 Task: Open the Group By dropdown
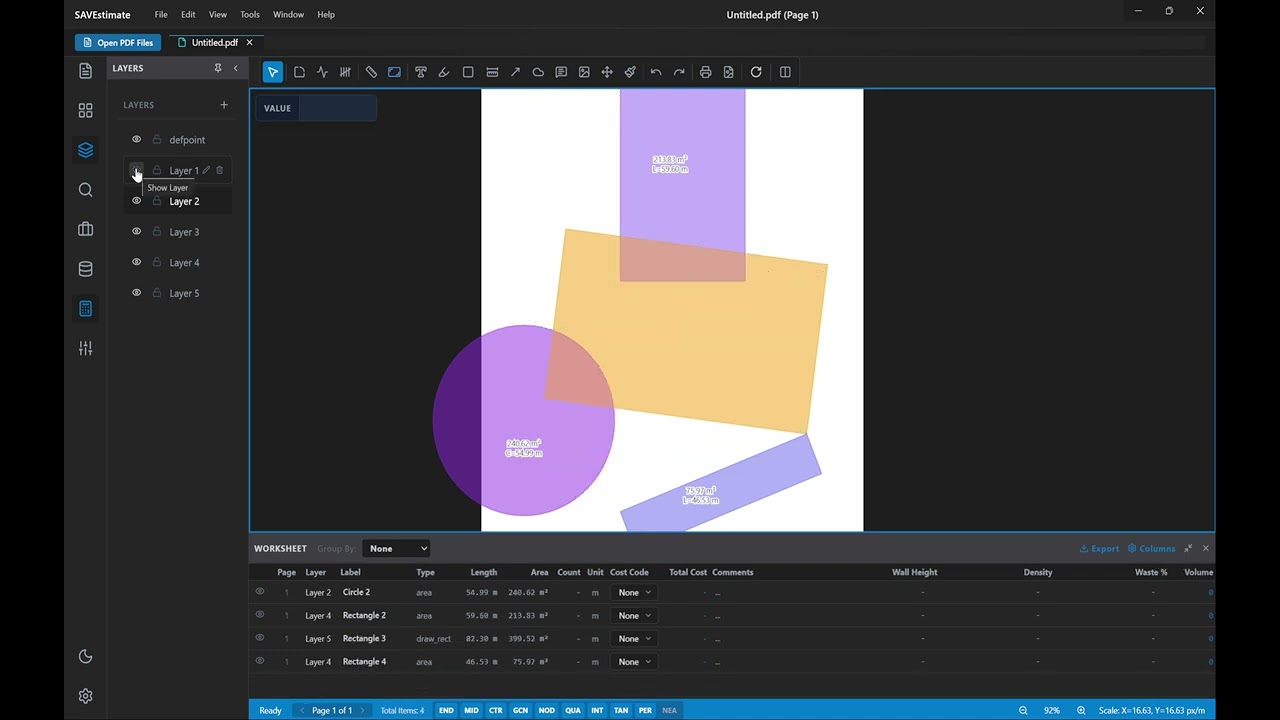(x=397, y=548)
